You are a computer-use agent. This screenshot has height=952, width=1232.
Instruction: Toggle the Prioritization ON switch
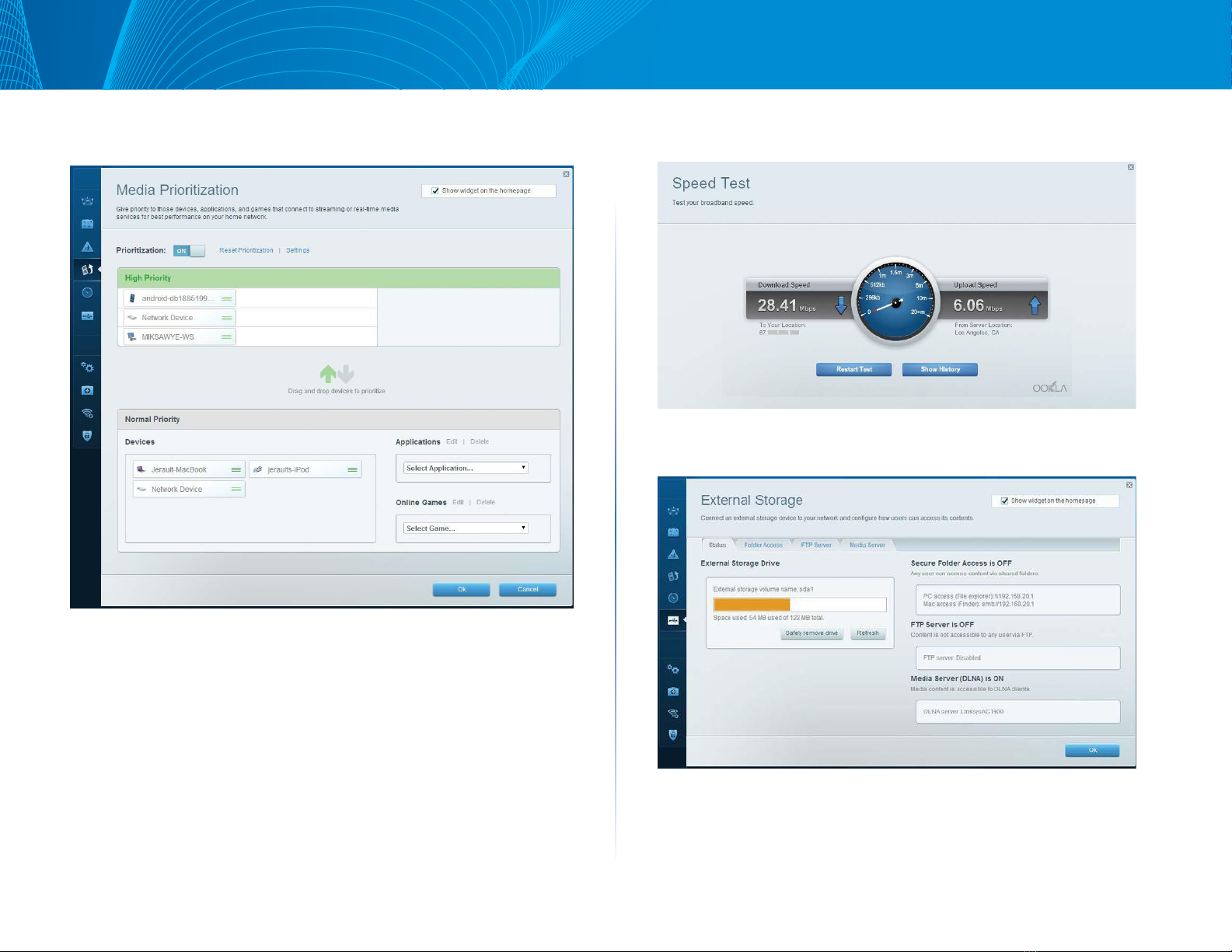(x=189, y=250)
